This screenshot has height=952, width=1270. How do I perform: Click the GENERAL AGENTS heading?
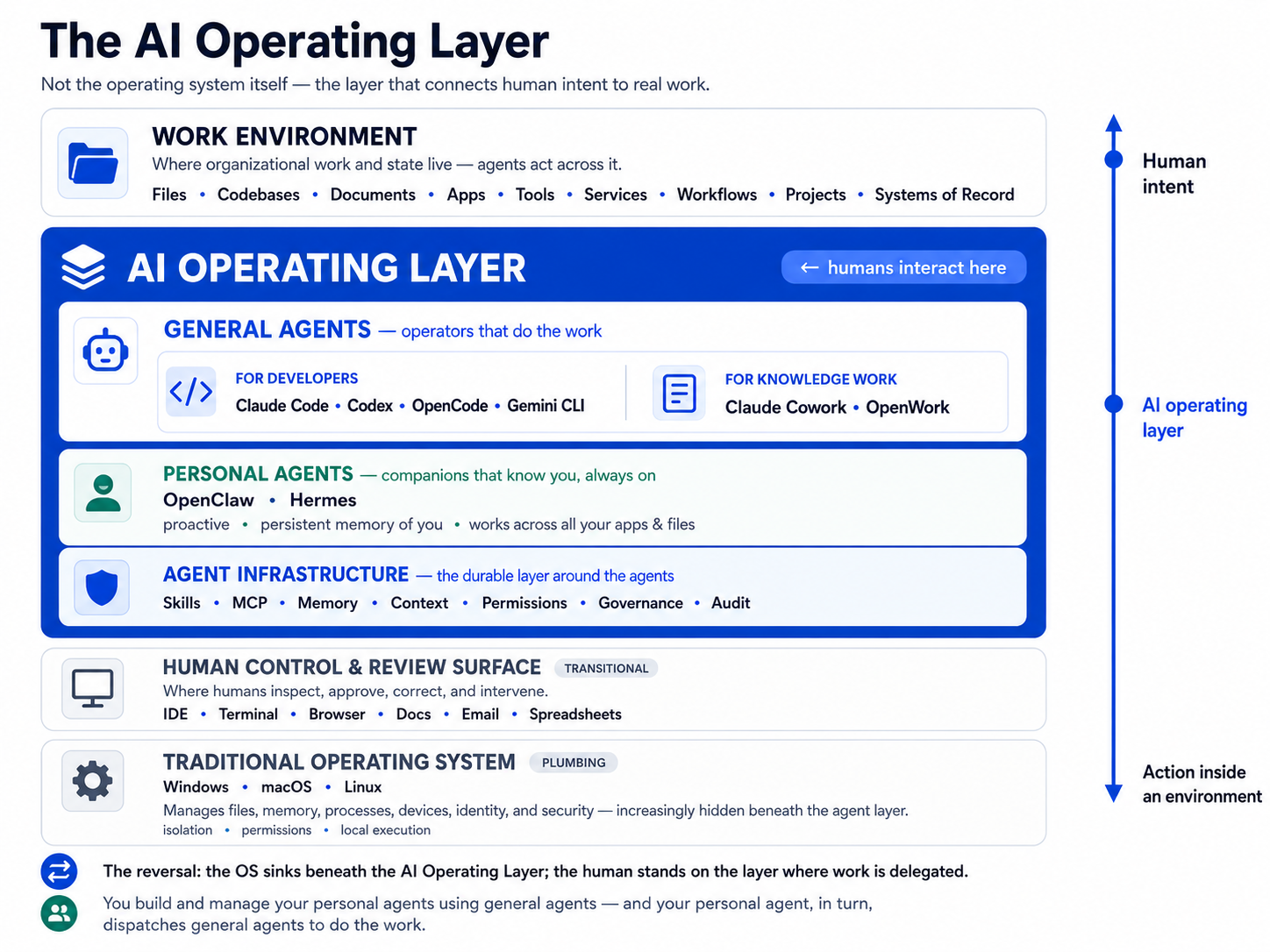click(268, 330)
